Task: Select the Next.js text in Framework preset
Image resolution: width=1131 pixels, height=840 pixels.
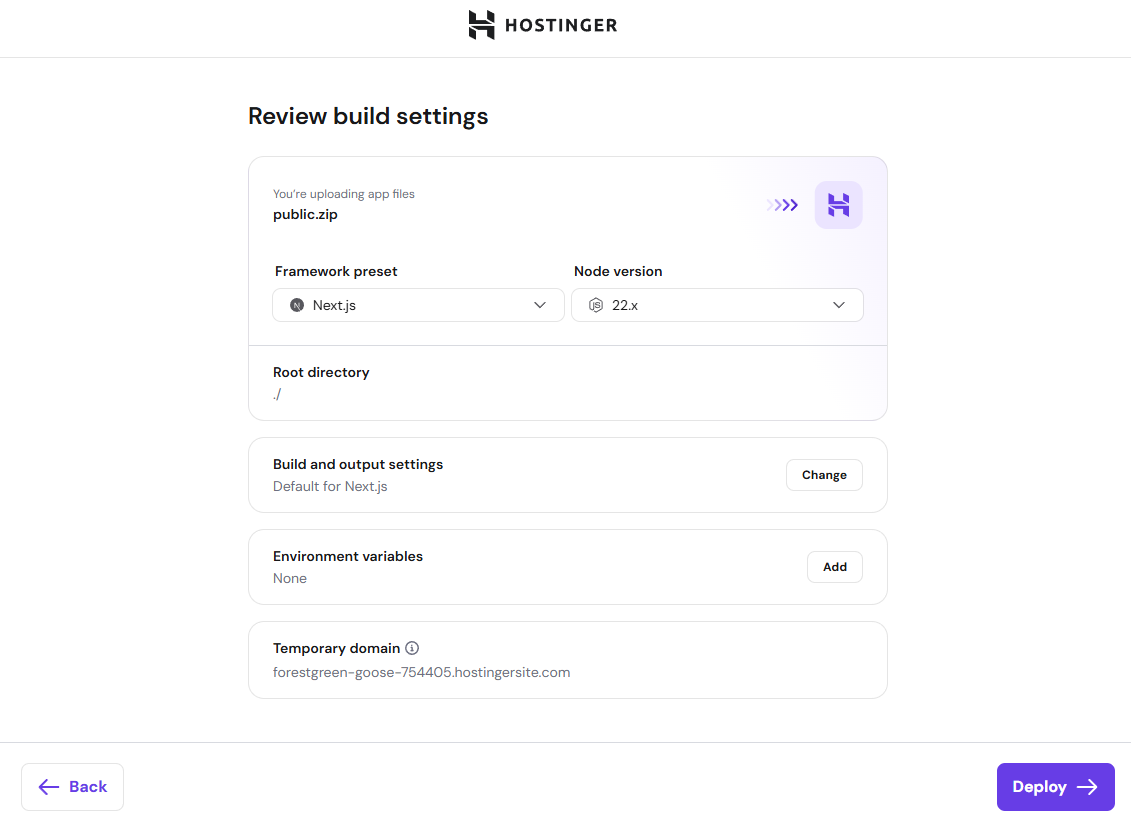Action: pyautogui.click(x=334, y=305)
